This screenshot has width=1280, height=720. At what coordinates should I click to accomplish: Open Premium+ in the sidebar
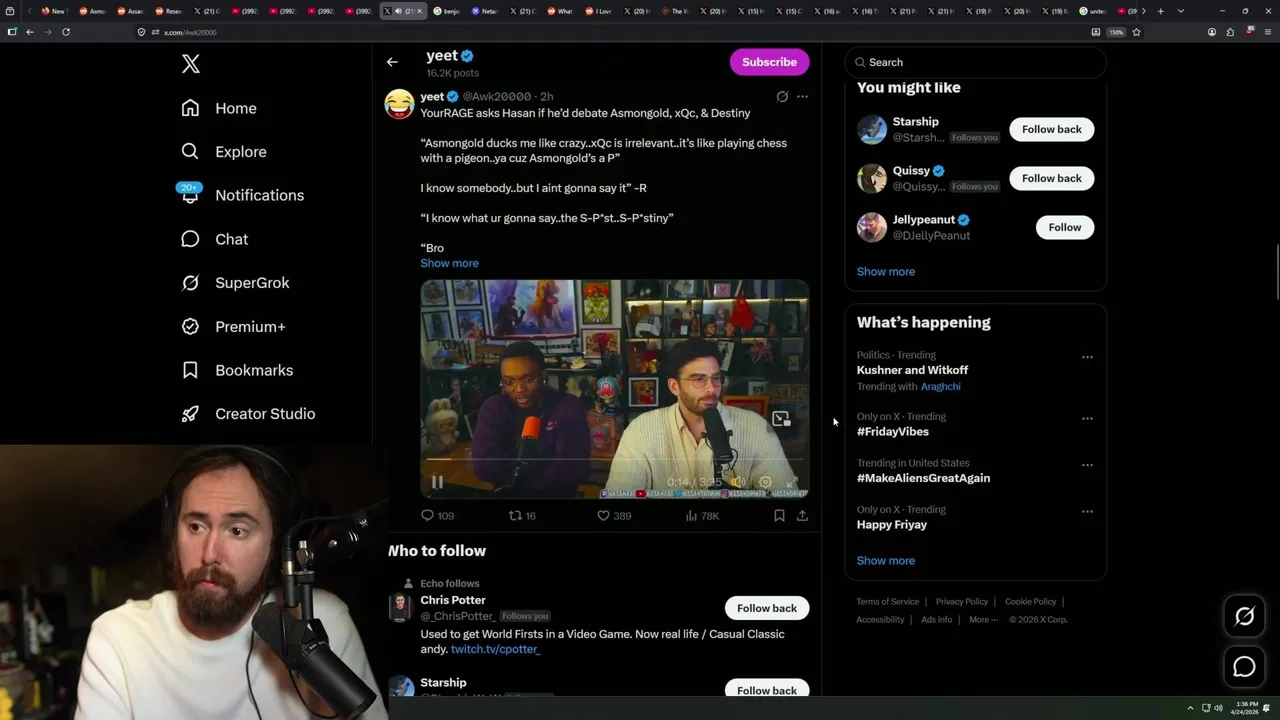[x=233, y=326]
